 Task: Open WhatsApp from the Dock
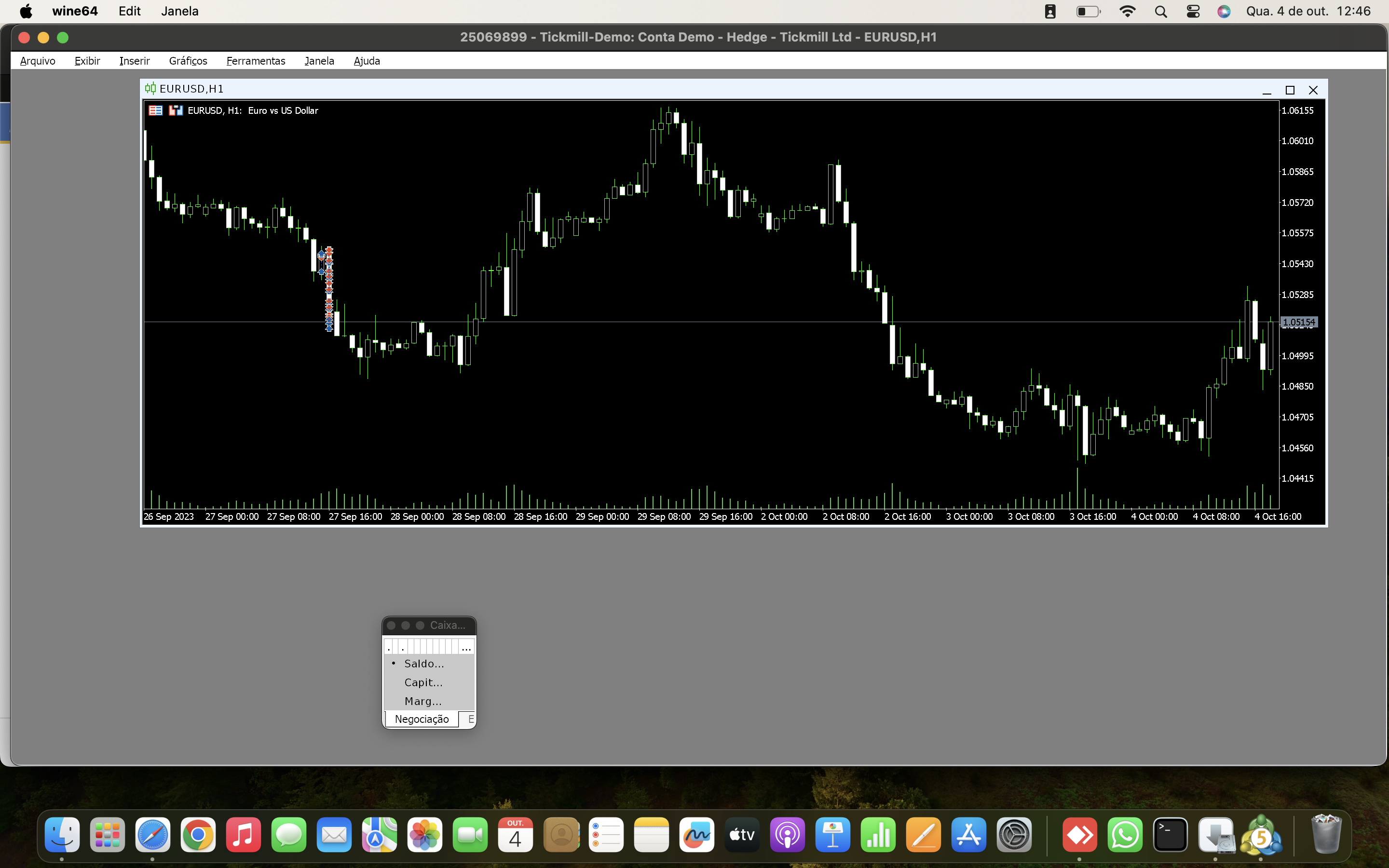(x=1125, y=835)
